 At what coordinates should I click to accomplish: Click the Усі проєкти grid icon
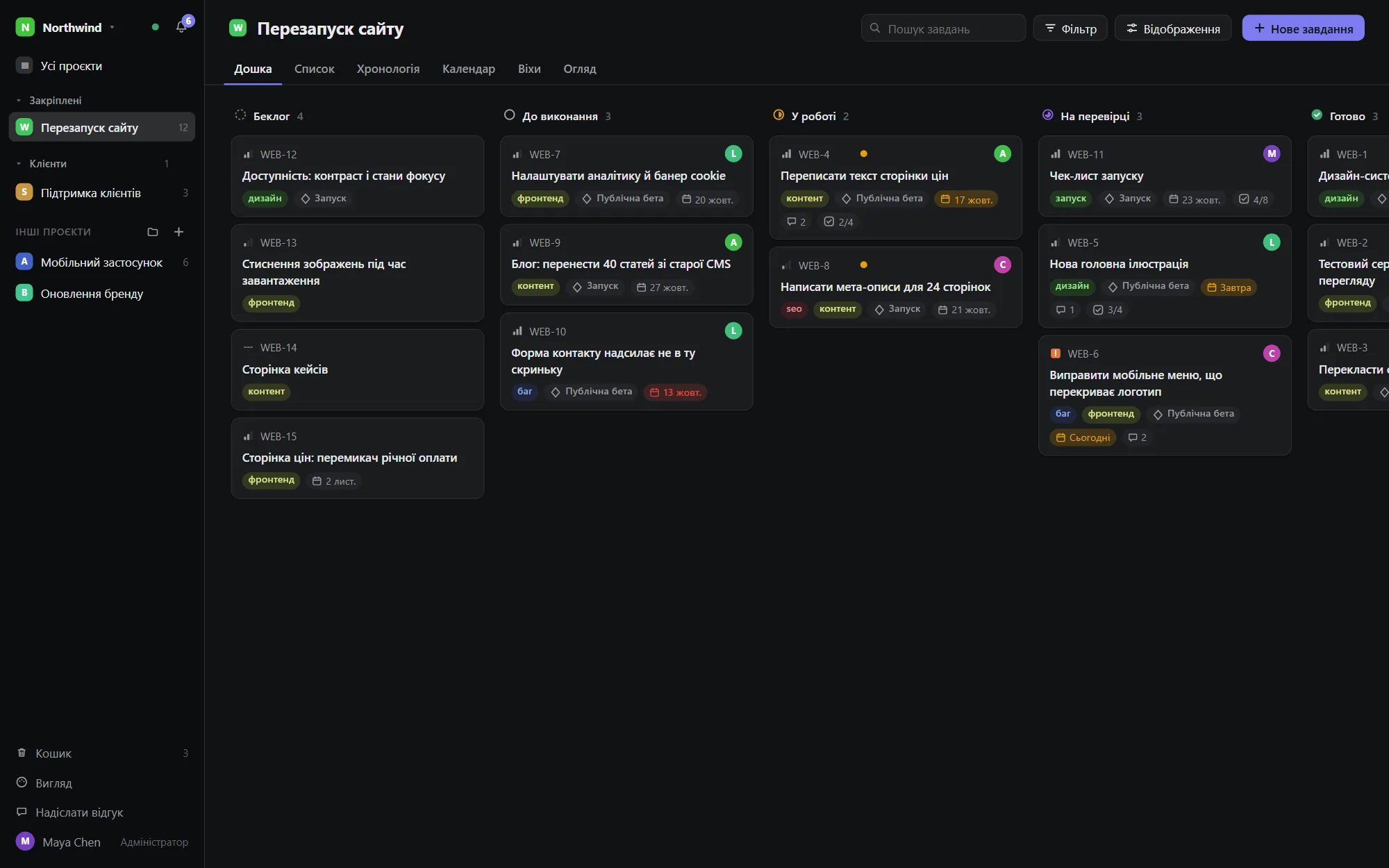(25, 65)
